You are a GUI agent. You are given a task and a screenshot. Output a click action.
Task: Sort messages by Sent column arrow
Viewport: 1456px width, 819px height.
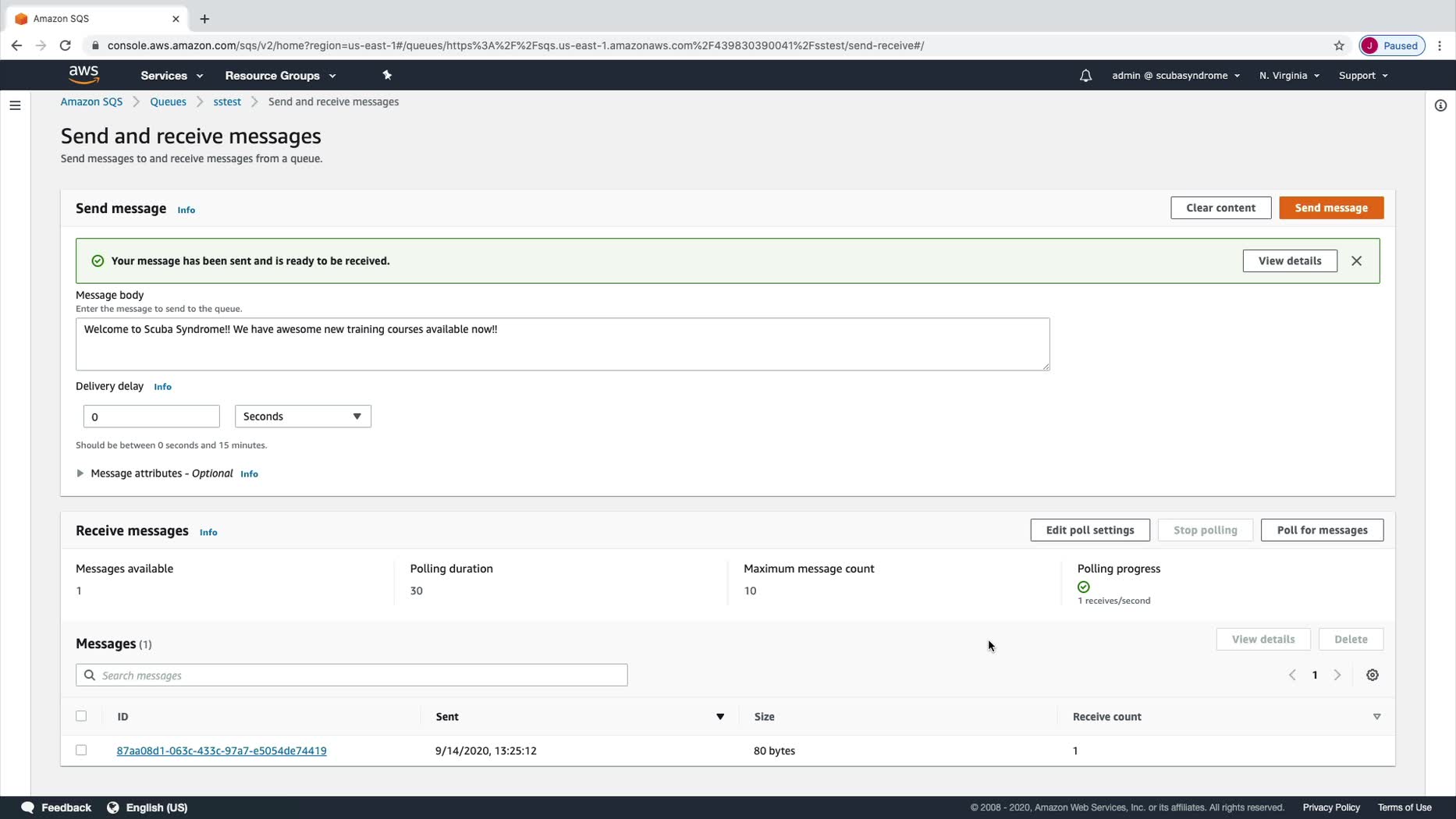click(x=720, y=716)
